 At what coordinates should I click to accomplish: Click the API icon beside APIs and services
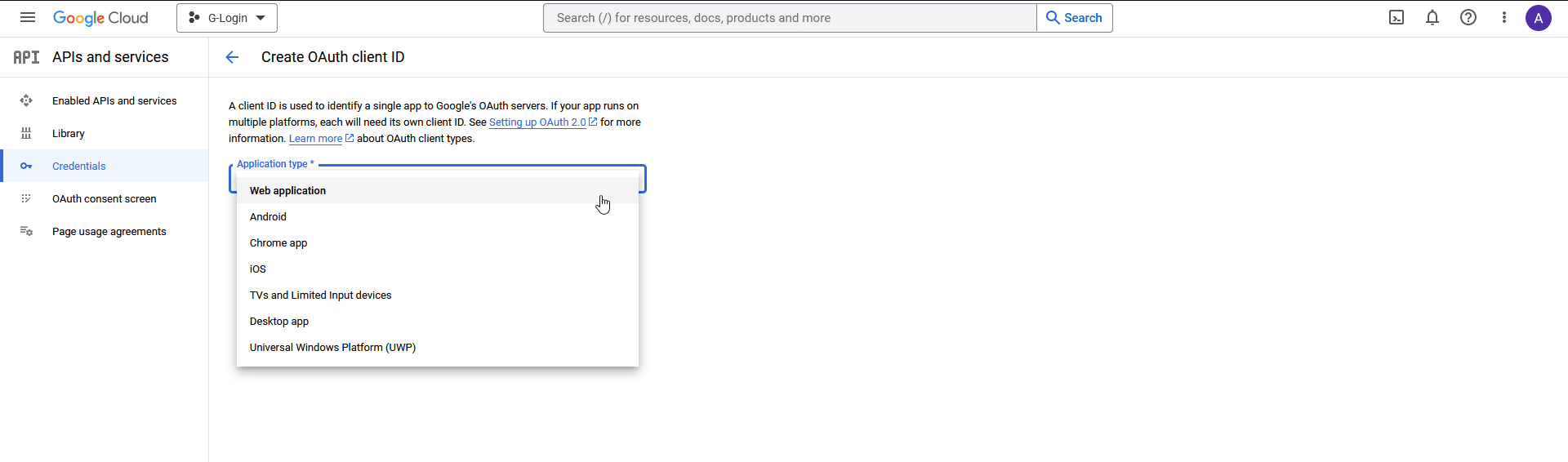[26, 57]
